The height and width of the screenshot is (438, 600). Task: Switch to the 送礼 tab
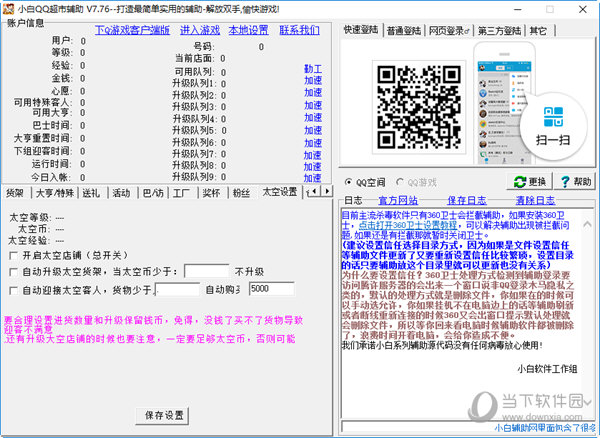tap(91, 193)
